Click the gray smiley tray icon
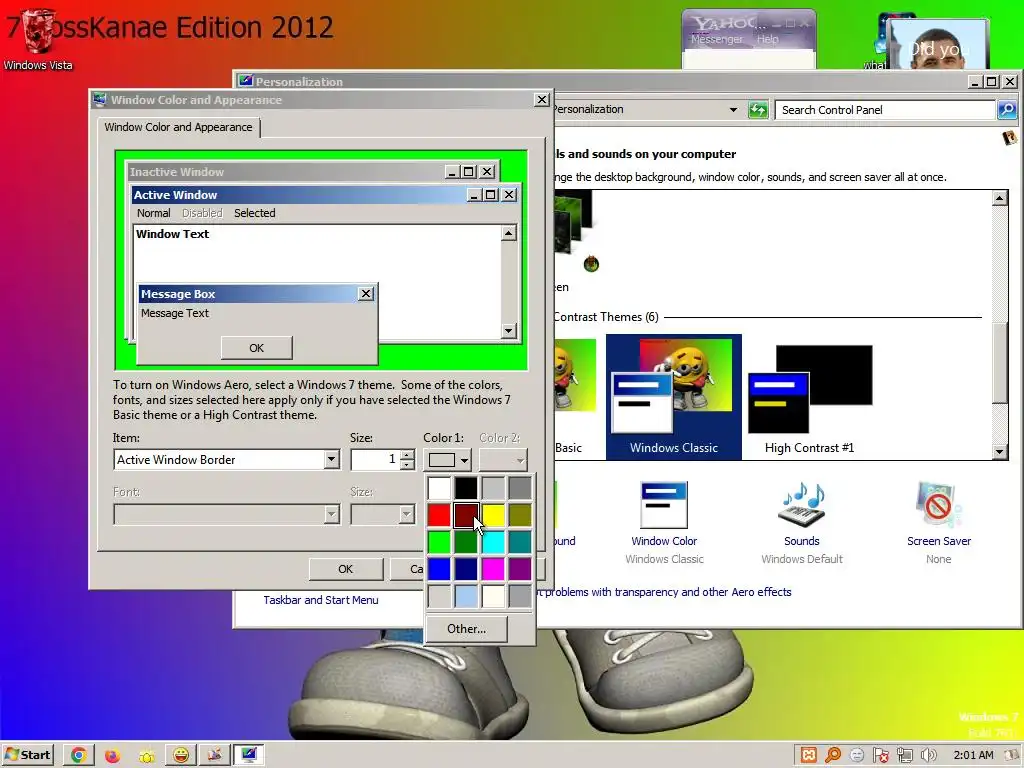 857,755
